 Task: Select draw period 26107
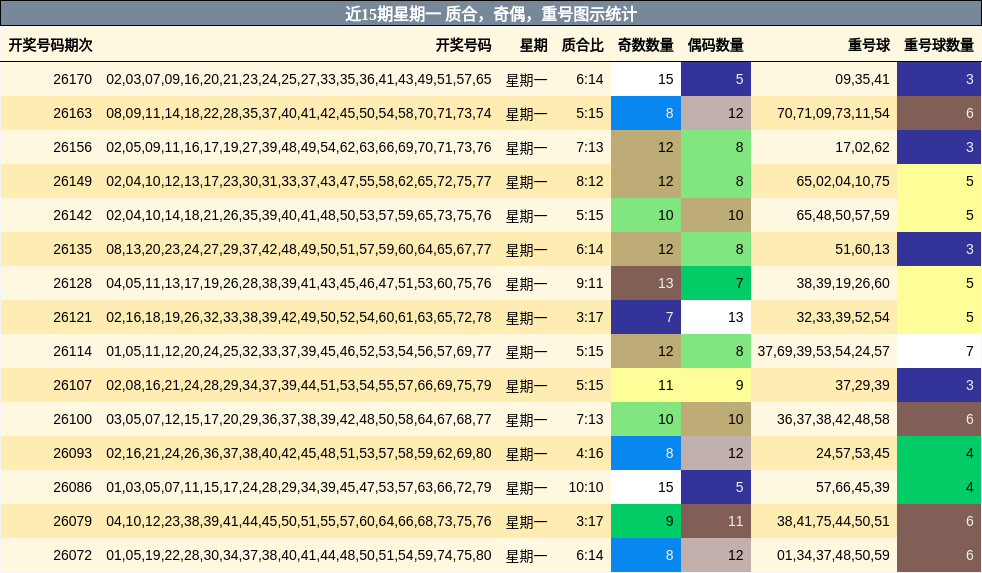73,385
